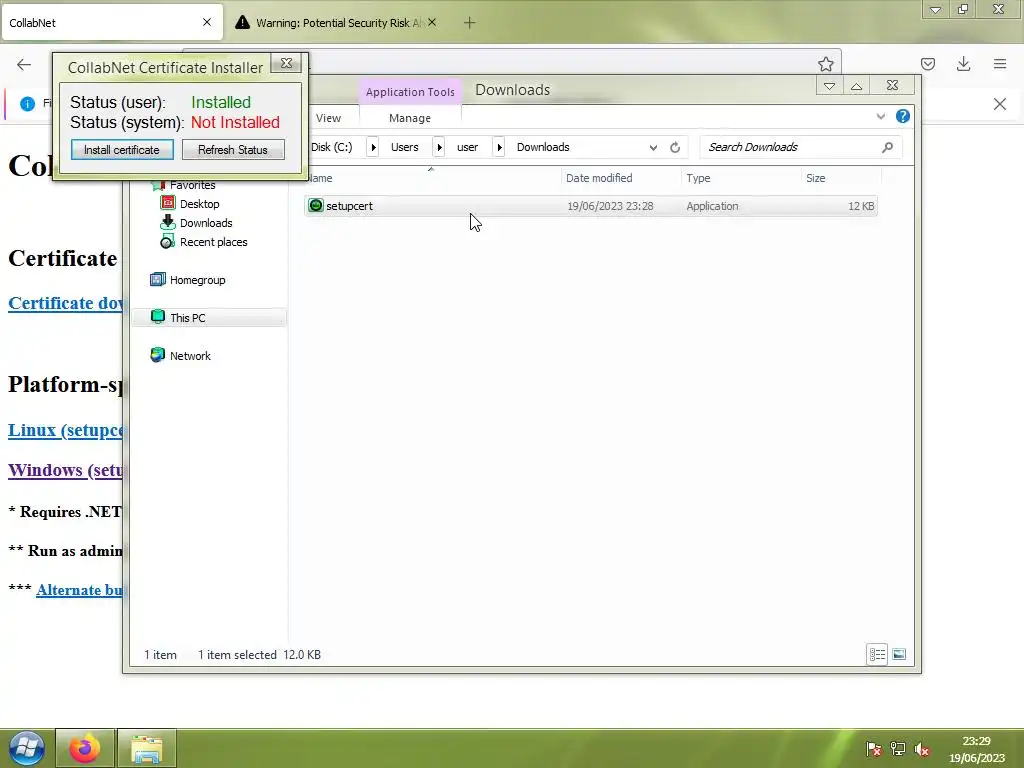Click the Network icon in sidebar

[x=157, y=355]
